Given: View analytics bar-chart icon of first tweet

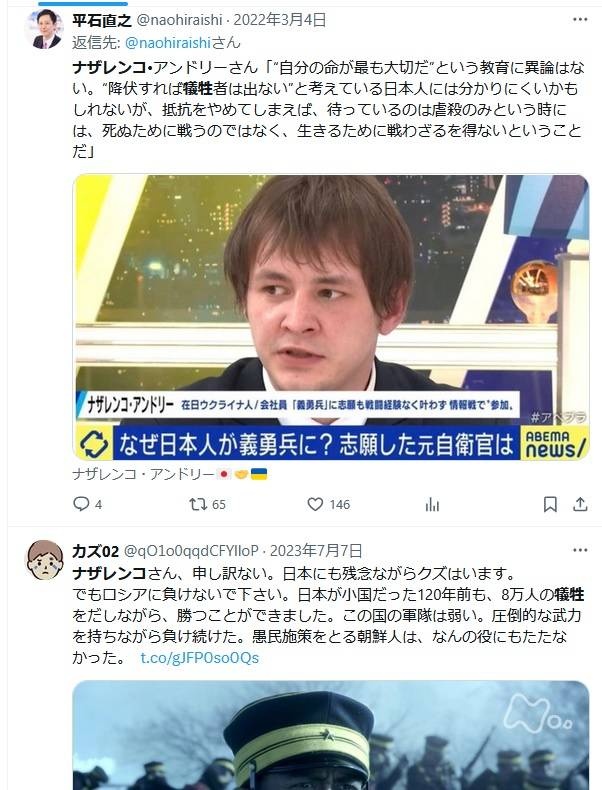Looking at the screenshot, I should click(432, 504).
